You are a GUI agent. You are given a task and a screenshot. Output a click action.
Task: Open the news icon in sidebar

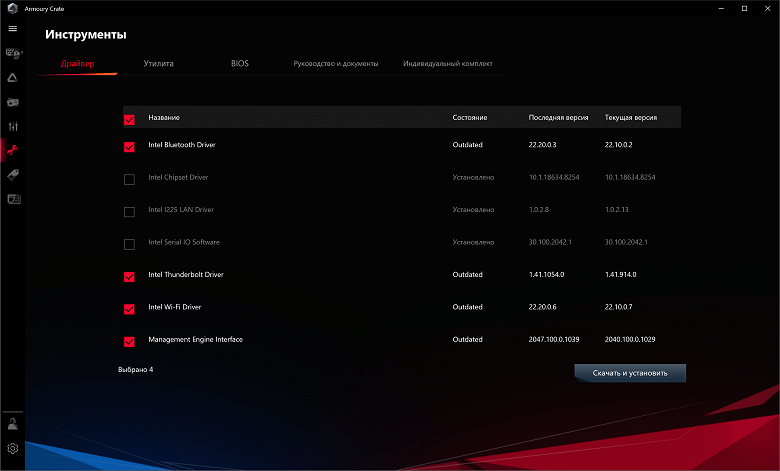(x=13, y=199)
